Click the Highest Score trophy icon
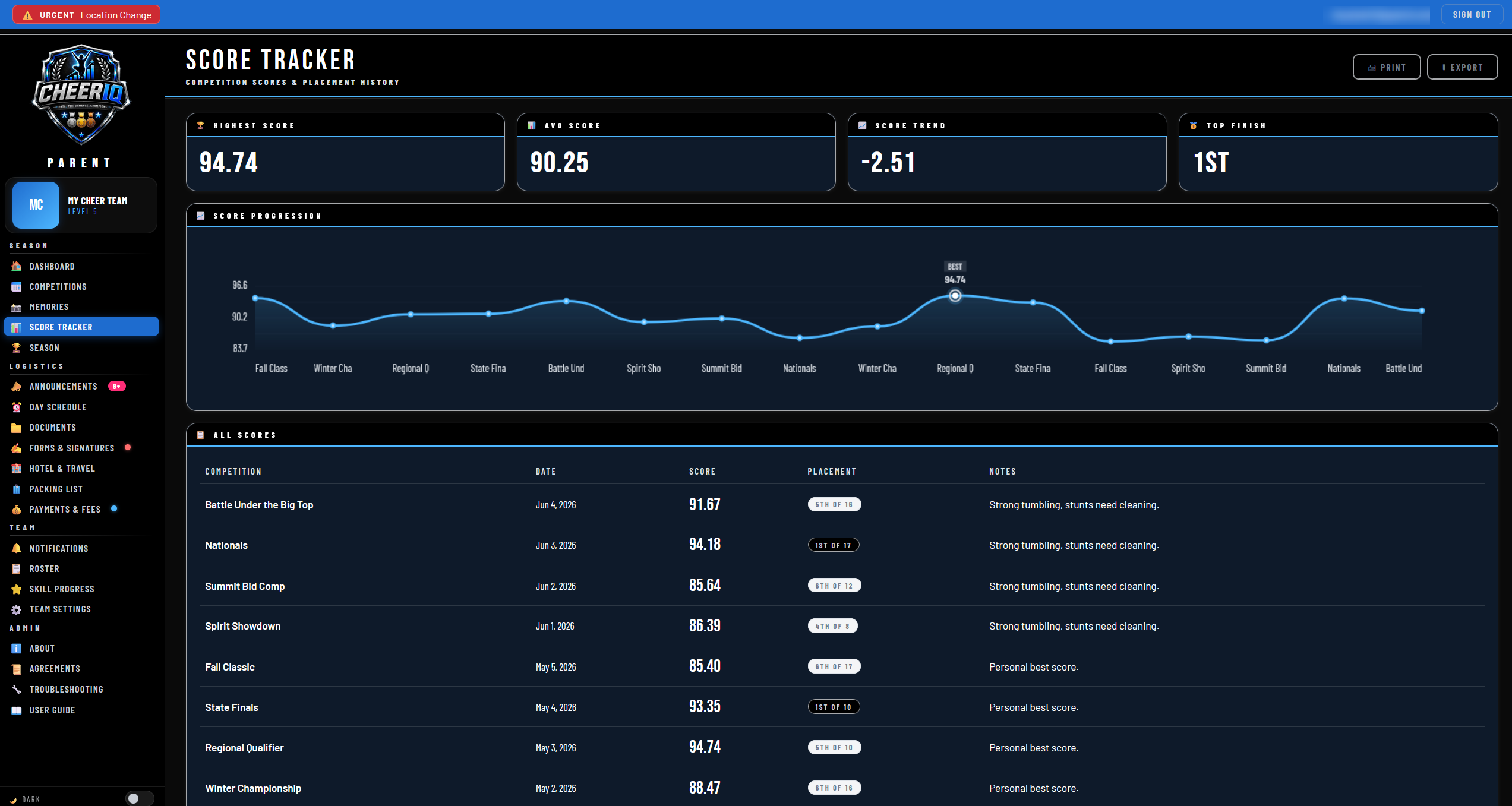Viewport: 1512px width, 806px height. point(201,125)
